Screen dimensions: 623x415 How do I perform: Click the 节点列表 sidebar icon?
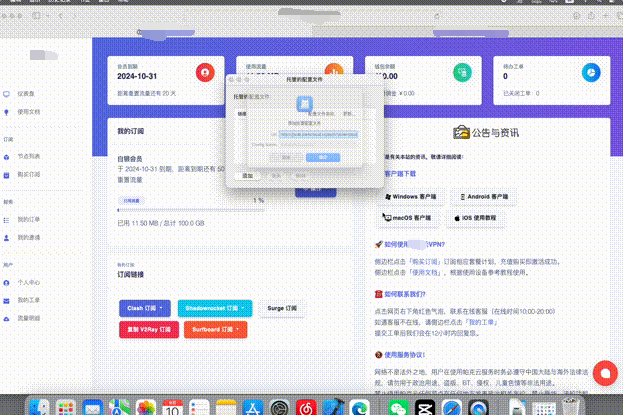click(8, 156)
